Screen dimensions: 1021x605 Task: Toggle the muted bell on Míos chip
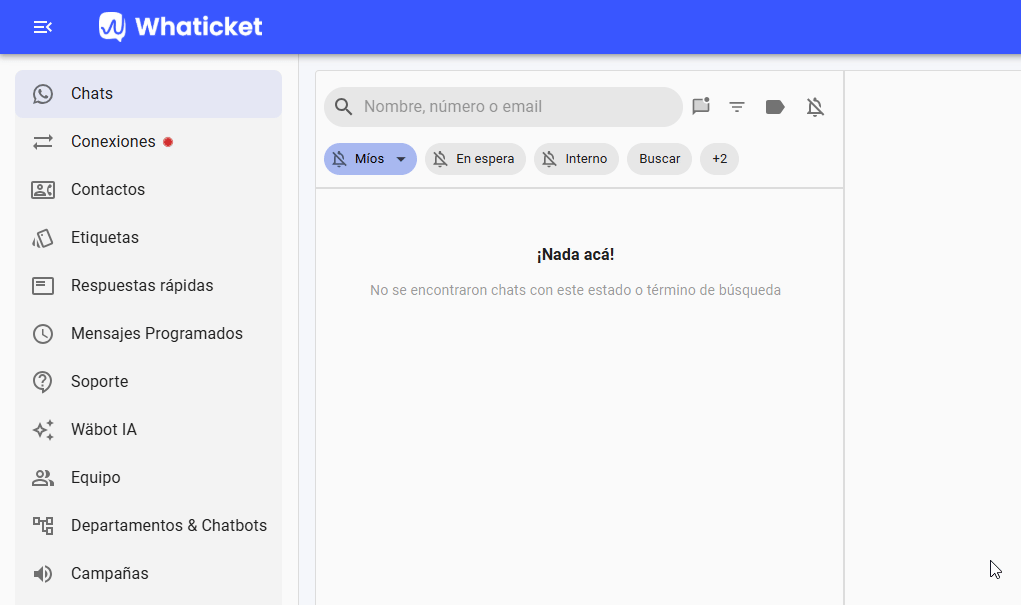tap(339, 159)
